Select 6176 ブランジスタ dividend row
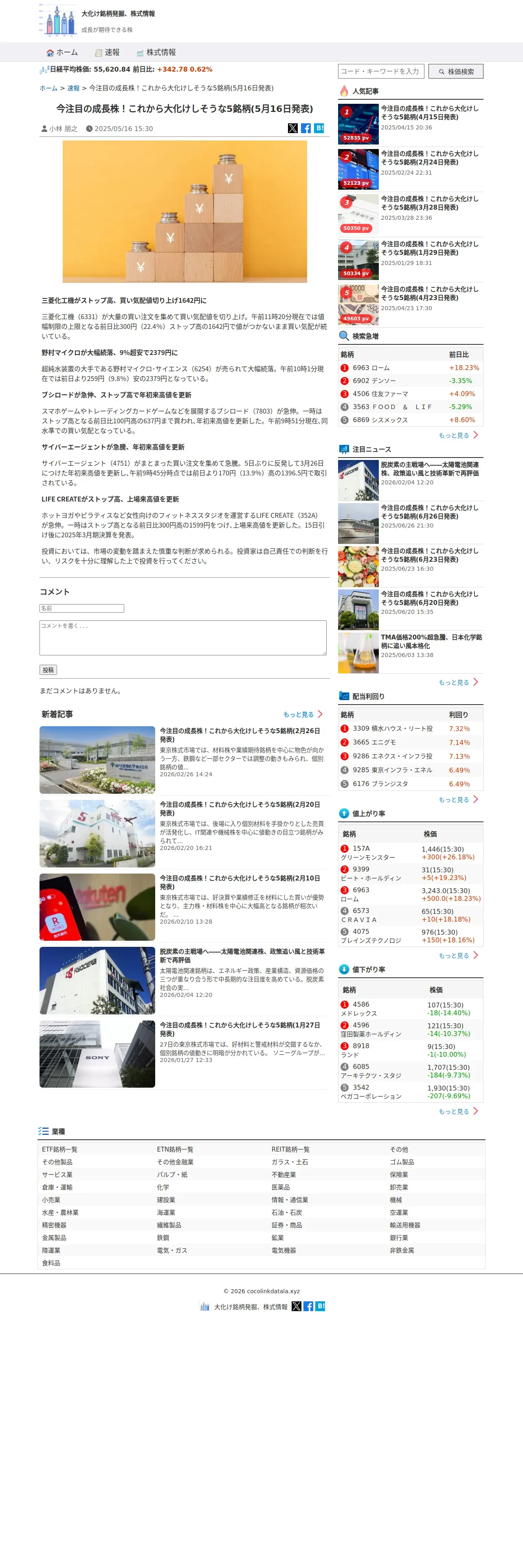 click(410, 784)
